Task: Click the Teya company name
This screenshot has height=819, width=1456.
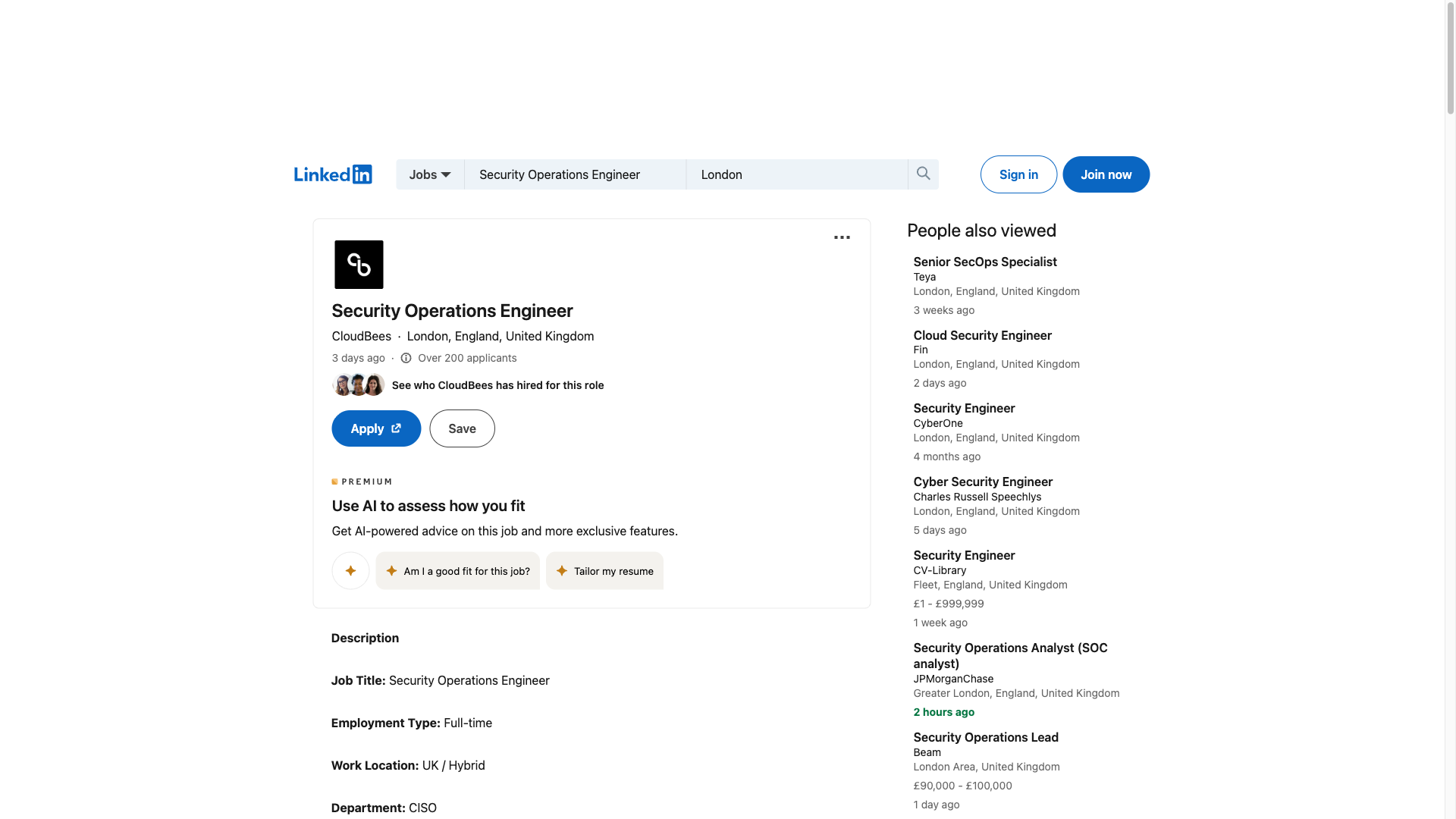Action: point(924,277)
